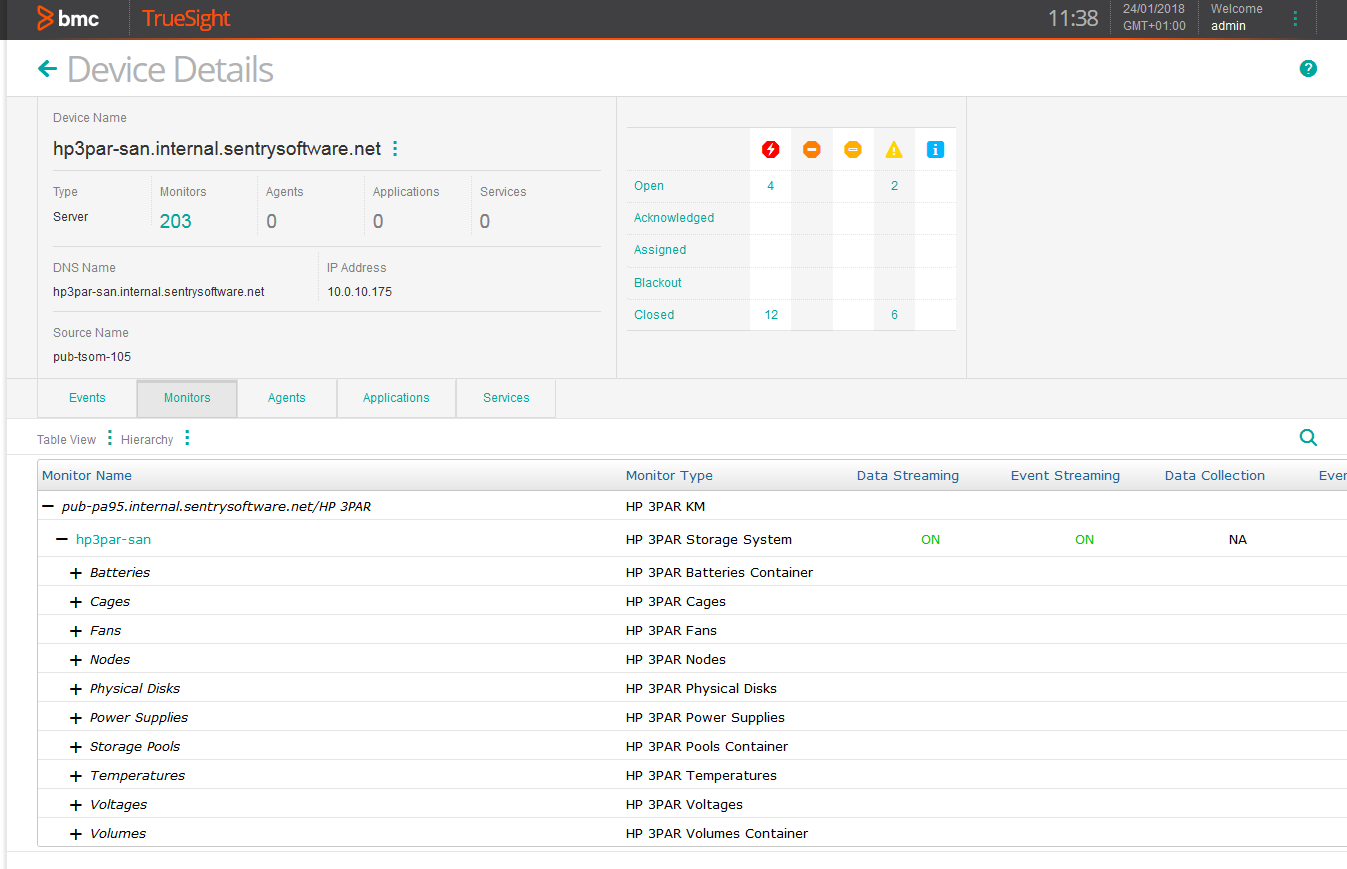This screenshot has height=869, width=1347.
Task: Expand the Batteries monitor row
Action: [x=75, y=572]
